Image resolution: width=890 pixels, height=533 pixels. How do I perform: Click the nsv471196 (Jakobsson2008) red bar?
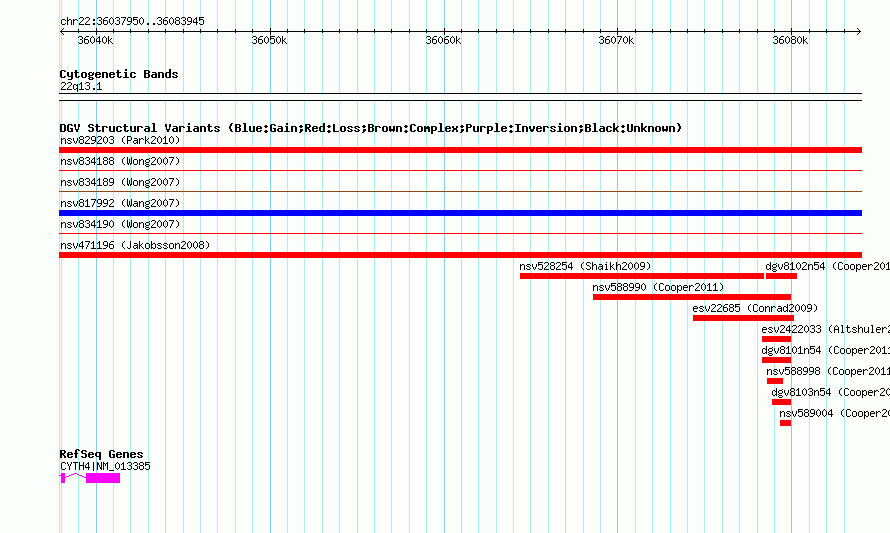[460, 255]
